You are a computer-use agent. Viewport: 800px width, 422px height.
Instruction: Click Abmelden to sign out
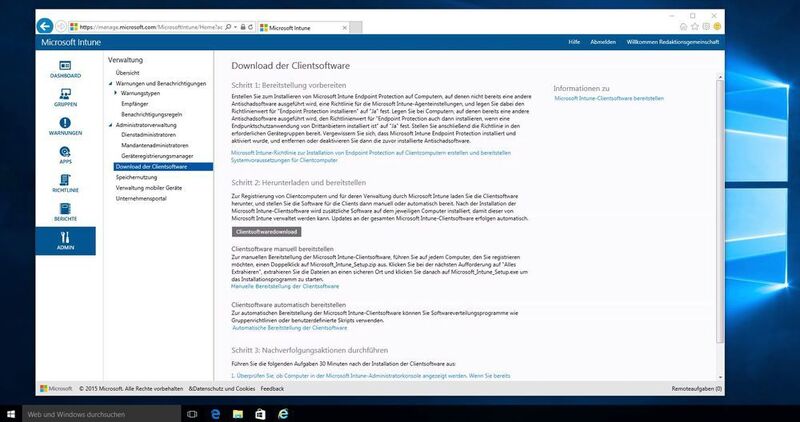point(603,42)
